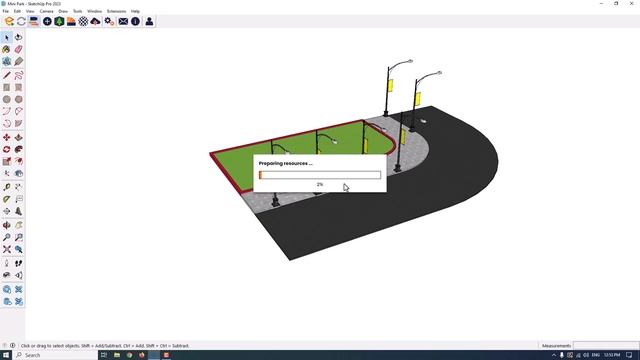Click the taskbar clock

[x=612, y=355]
